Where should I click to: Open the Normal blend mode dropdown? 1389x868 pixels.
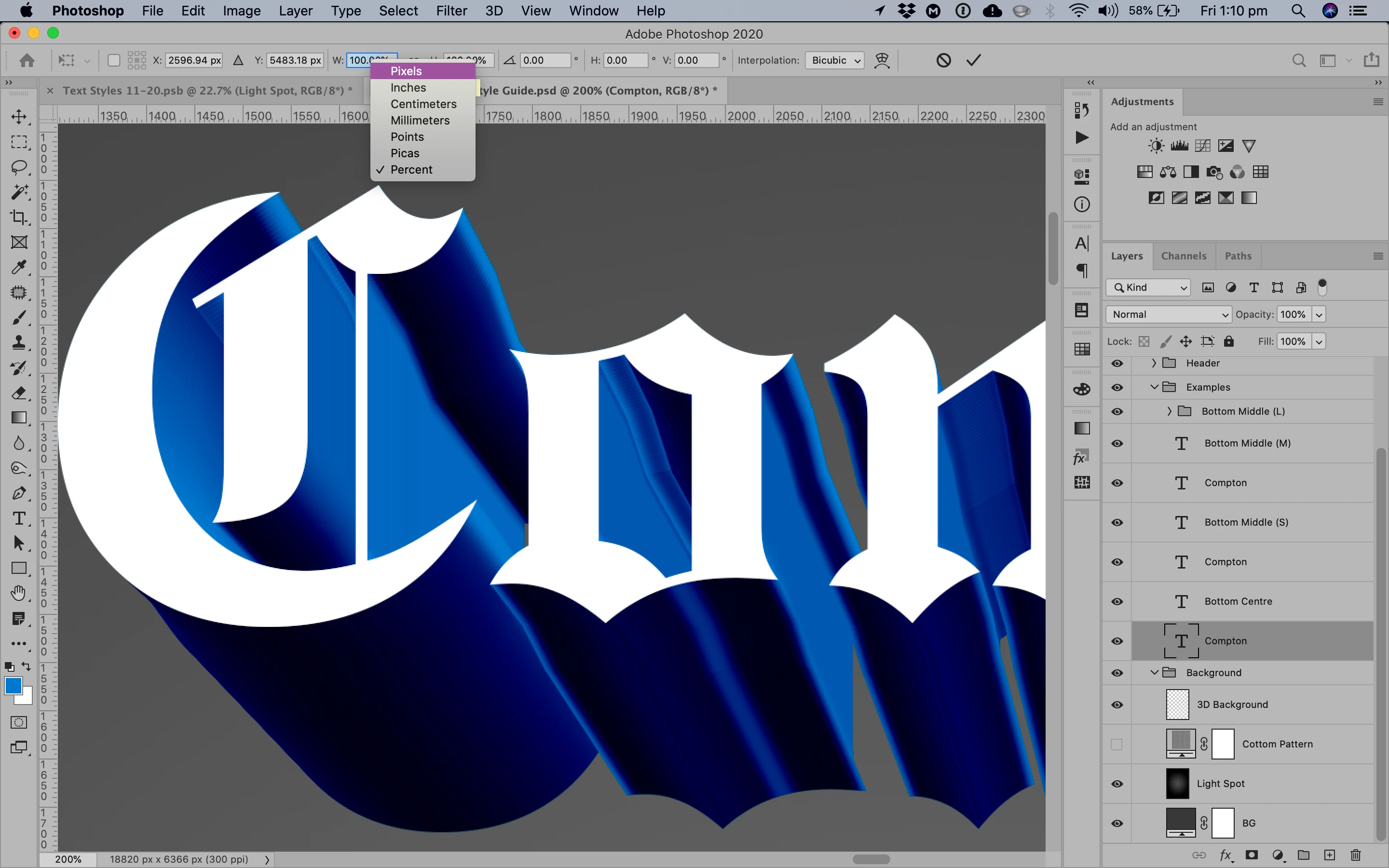pyautogui.click(x=1169, y=314)
